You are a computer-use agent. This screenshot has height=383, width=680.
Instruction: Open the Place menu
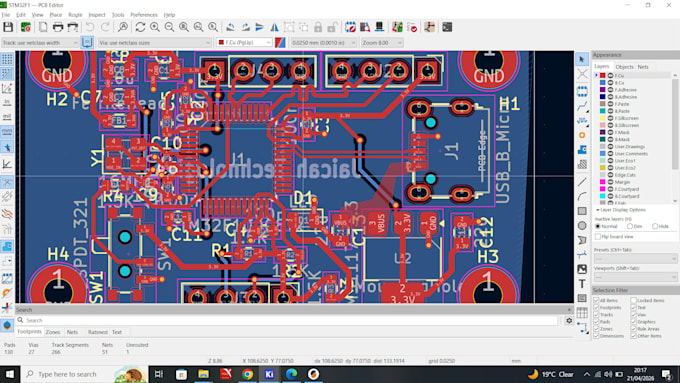56,15
